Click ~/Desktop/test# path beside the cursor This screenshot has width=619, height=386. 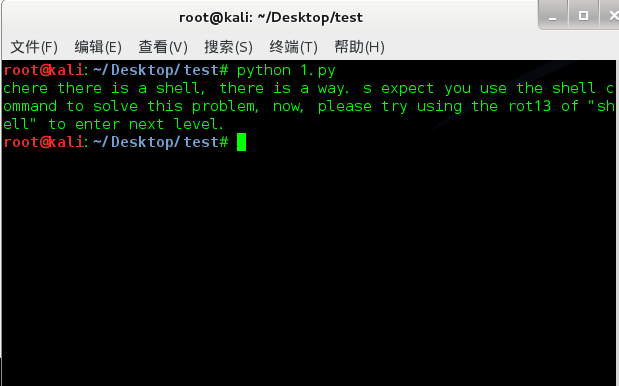point(161,142)
